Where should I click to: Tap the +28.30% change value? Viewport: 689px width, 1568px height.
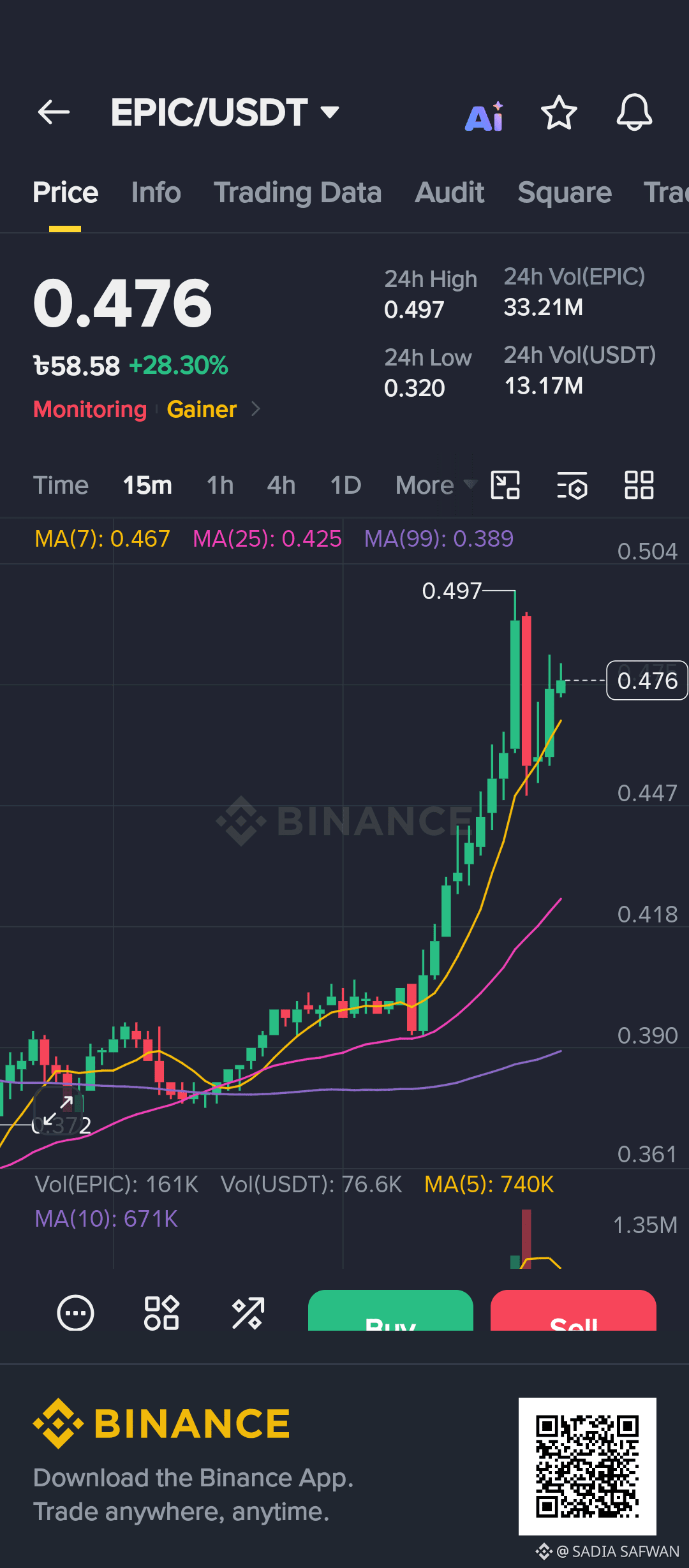point(179,366)
